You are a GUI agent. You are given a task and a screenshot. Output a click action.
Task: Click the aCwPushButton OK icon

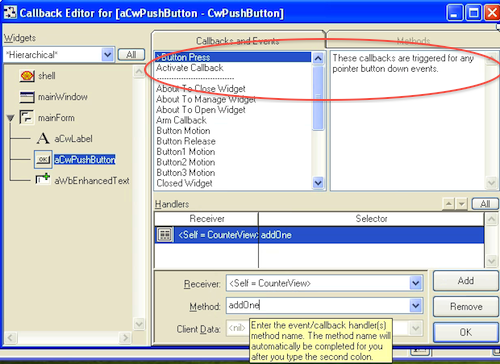point(43,160)
